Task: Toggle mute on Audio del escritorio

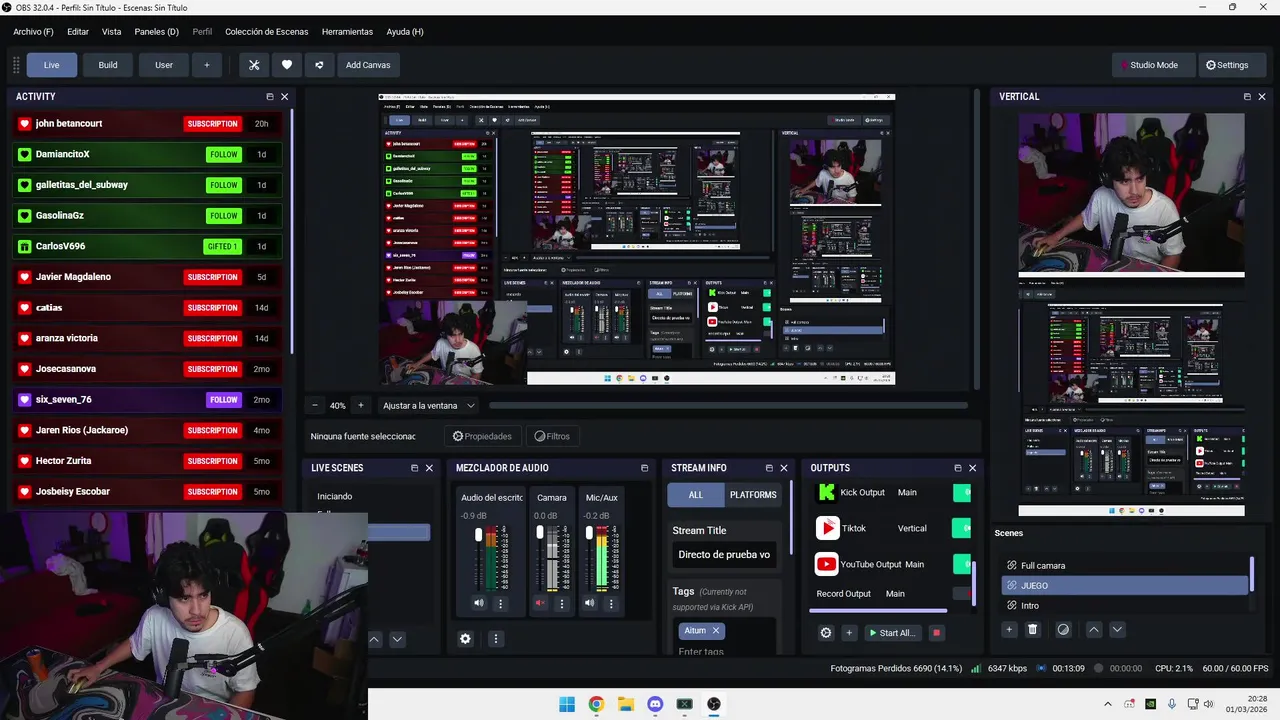Action: click(x=479, y=603)
